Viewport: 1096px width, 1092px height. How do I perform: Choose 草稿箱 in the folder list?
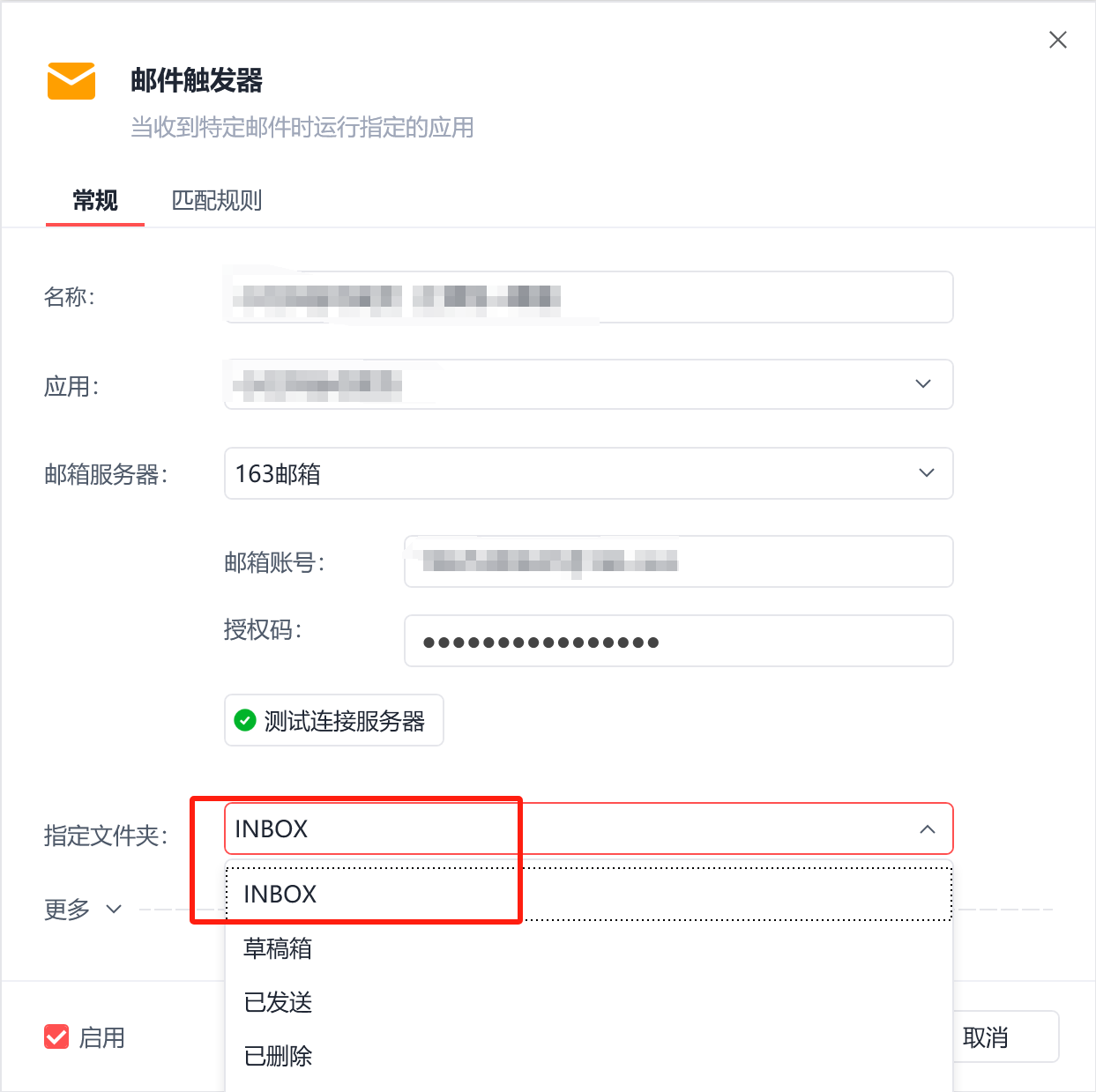[x=589, y=948]
